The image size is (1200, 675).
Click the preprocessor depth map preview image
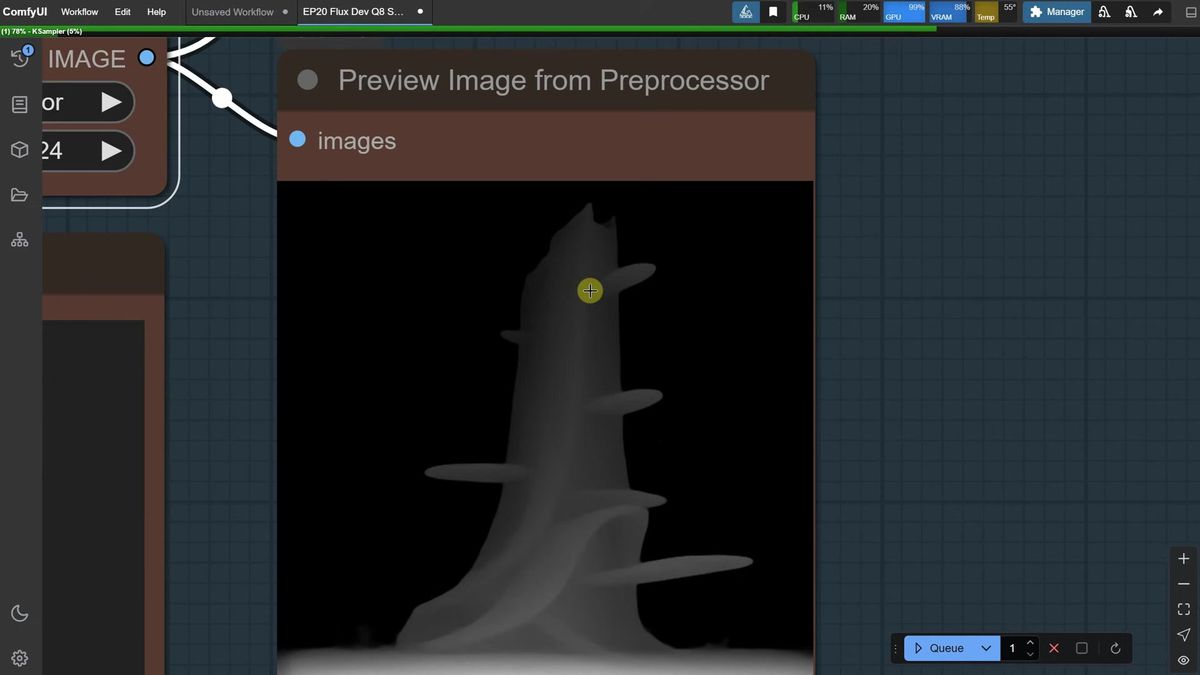(545, 428)
